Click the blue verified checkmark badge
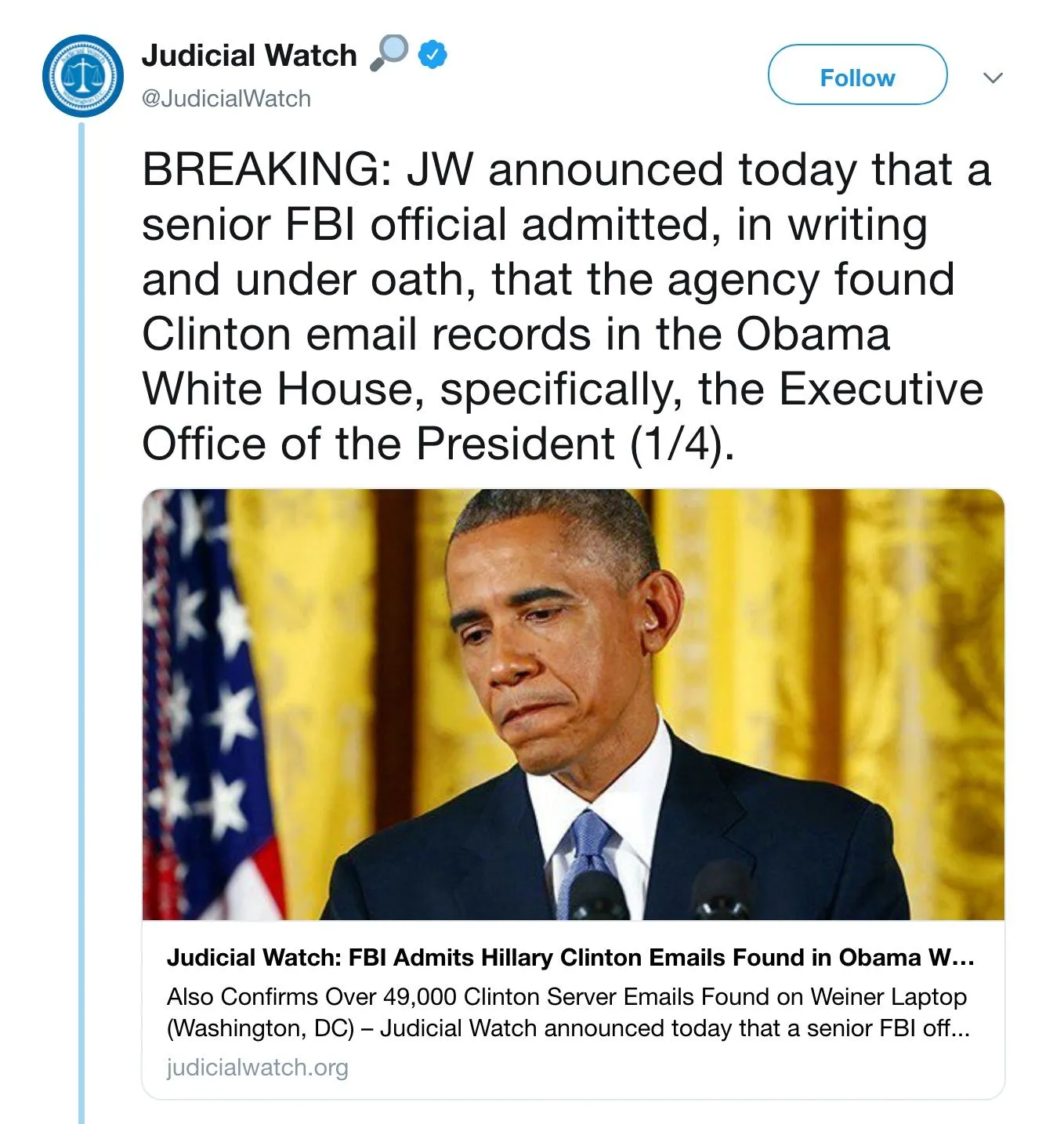 pyautogui.click(x=432, y=55)
